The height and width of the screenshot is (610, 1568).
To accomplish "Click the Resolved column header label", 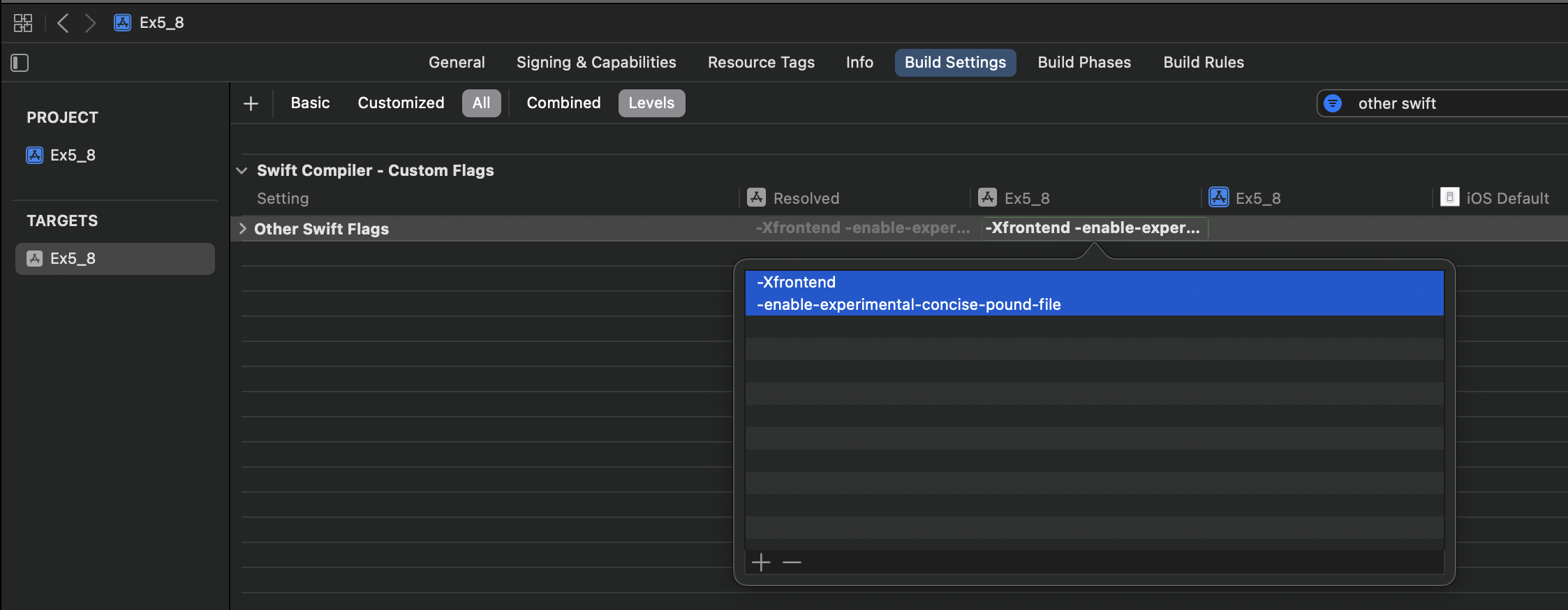I will [806, 198].
